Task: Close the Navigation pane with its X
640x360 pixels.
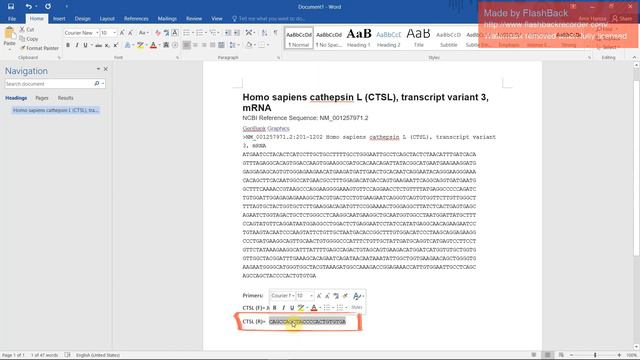Action: click(106, 69)
